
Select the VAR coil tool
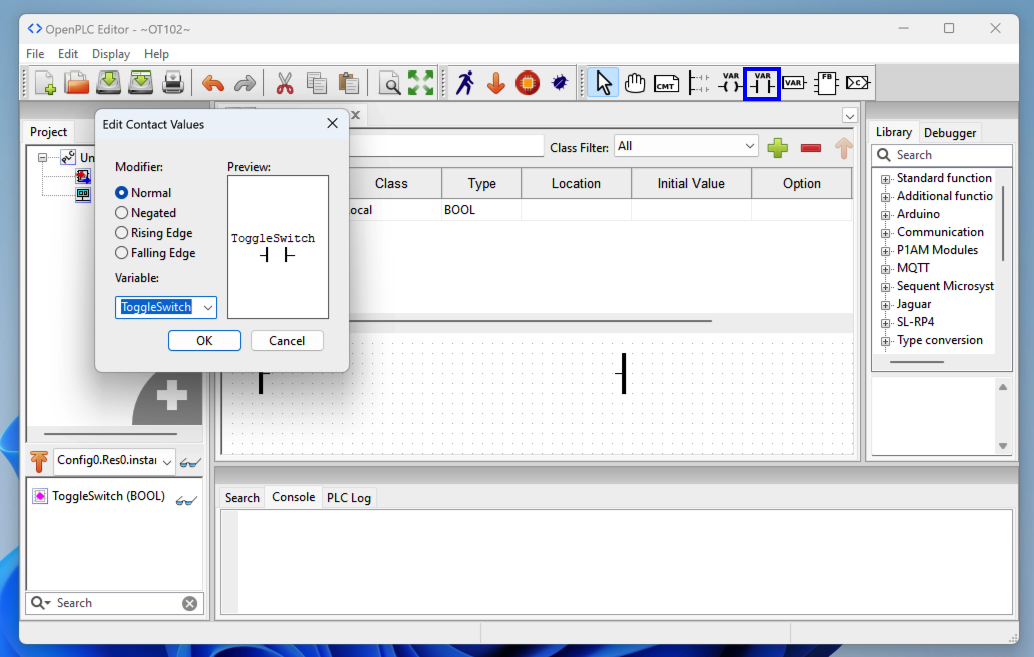[730, 83]
